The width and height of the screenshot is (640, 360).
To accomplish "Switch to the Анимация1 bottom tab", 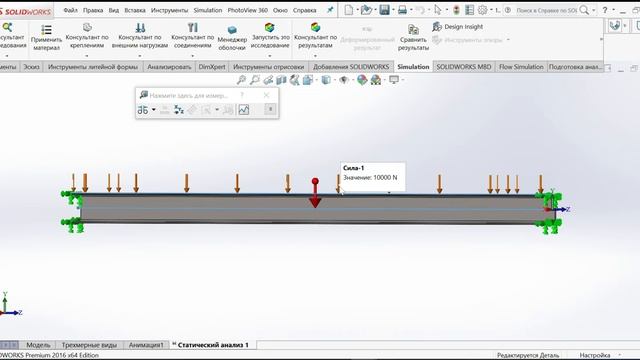I will (x=146, y=345).
